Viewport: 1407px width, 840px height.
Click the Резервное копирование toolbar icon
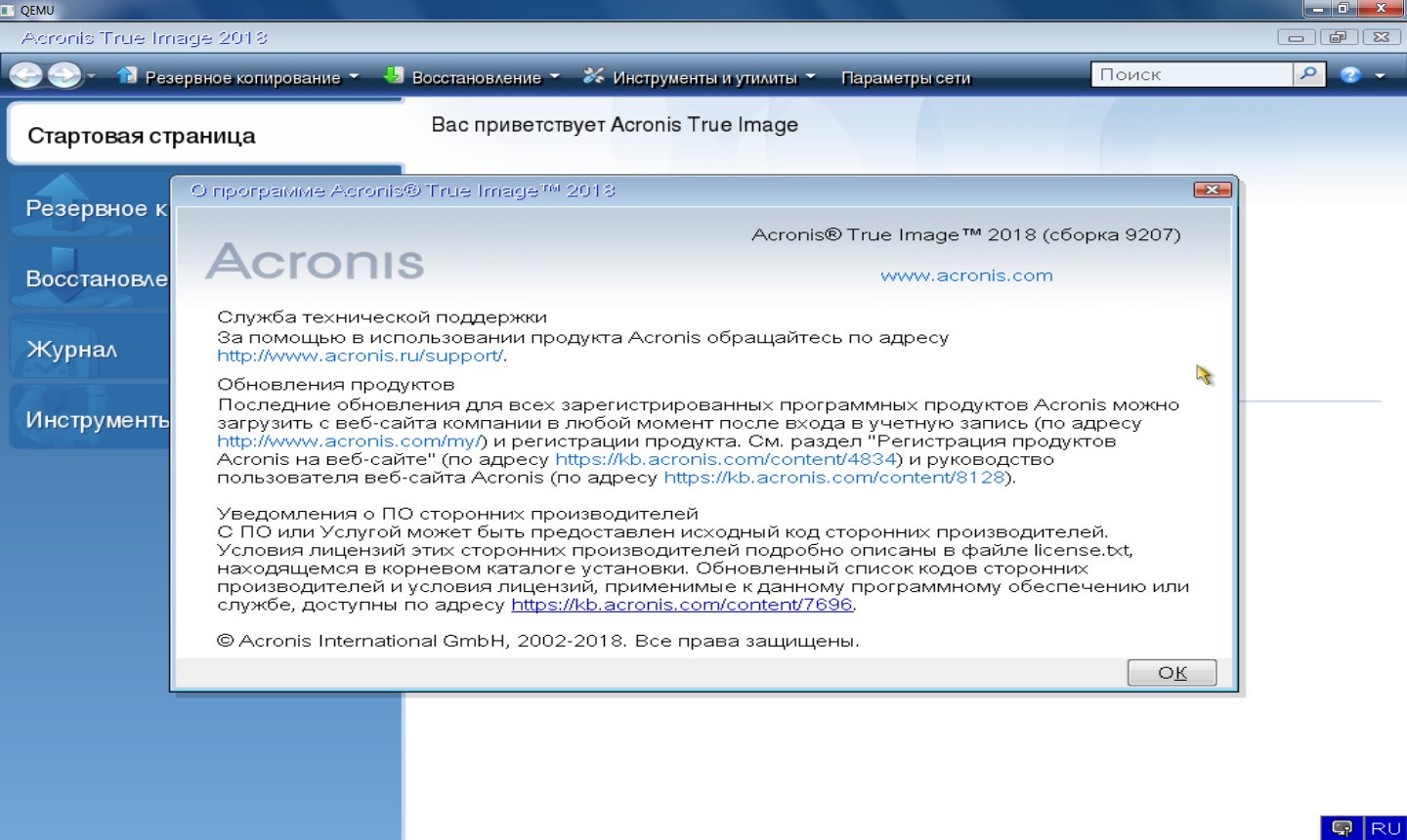127,75
